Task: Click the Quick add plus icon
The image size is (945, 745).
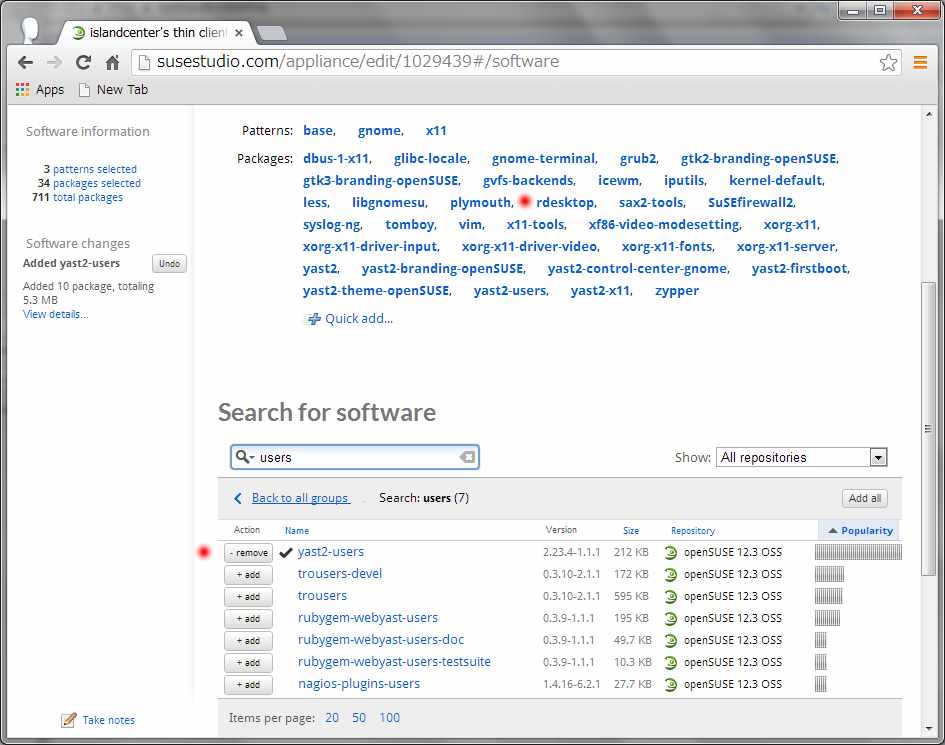Action: 313,319
